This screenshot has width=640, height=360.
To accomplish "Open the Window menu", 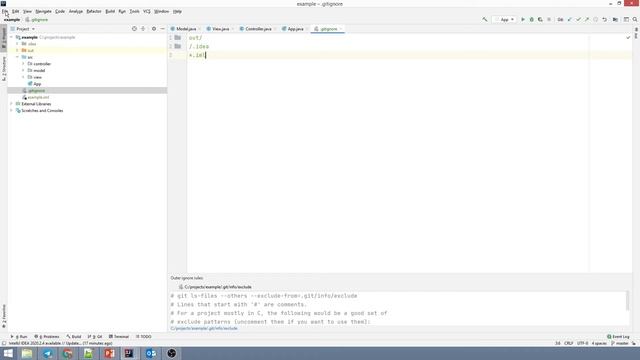I will click(161, 11).
